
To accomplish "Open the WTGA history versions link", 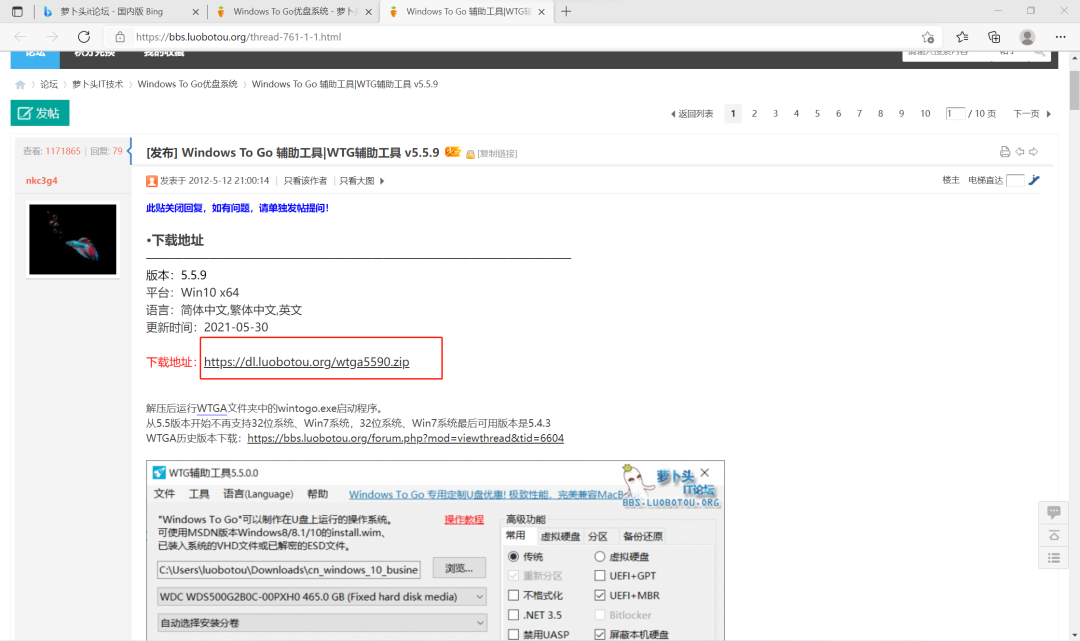I will tap(405, 439).
